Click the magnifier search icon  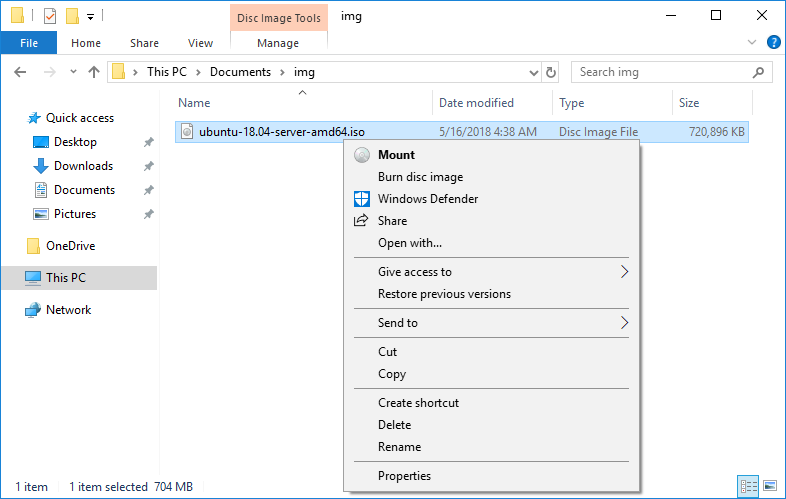(758, 73)
